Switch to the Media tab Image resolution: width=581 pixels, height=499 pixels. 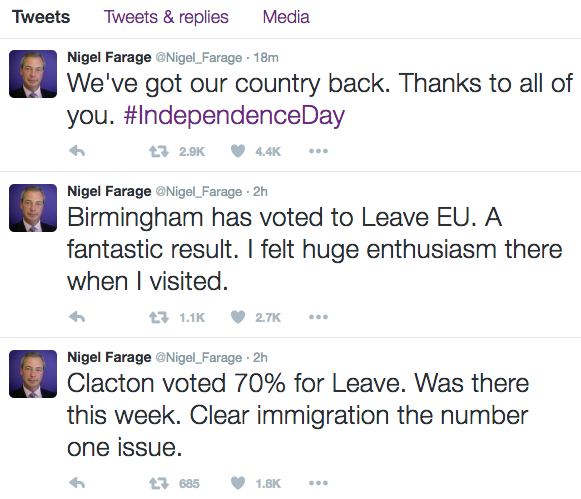pyautogui.click(x=286, y=17)
